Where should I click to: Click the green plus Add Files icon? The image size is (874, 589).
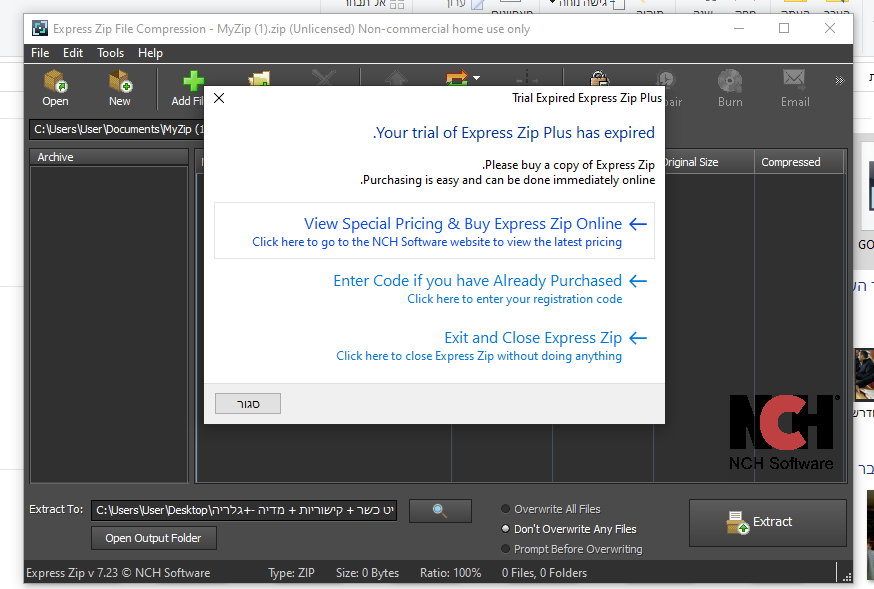(192, 81)
